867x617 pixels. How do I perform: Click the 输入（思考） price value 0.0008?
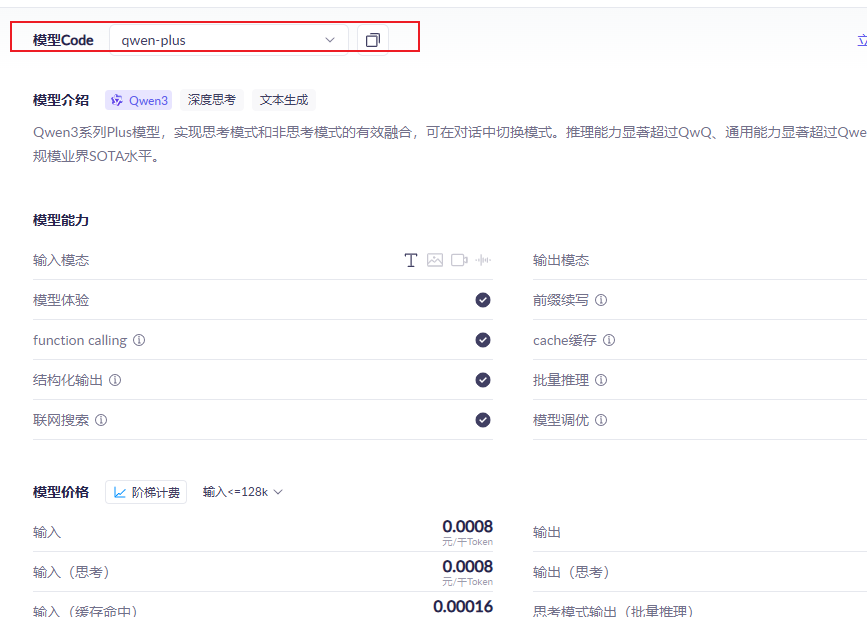point(467,566)
